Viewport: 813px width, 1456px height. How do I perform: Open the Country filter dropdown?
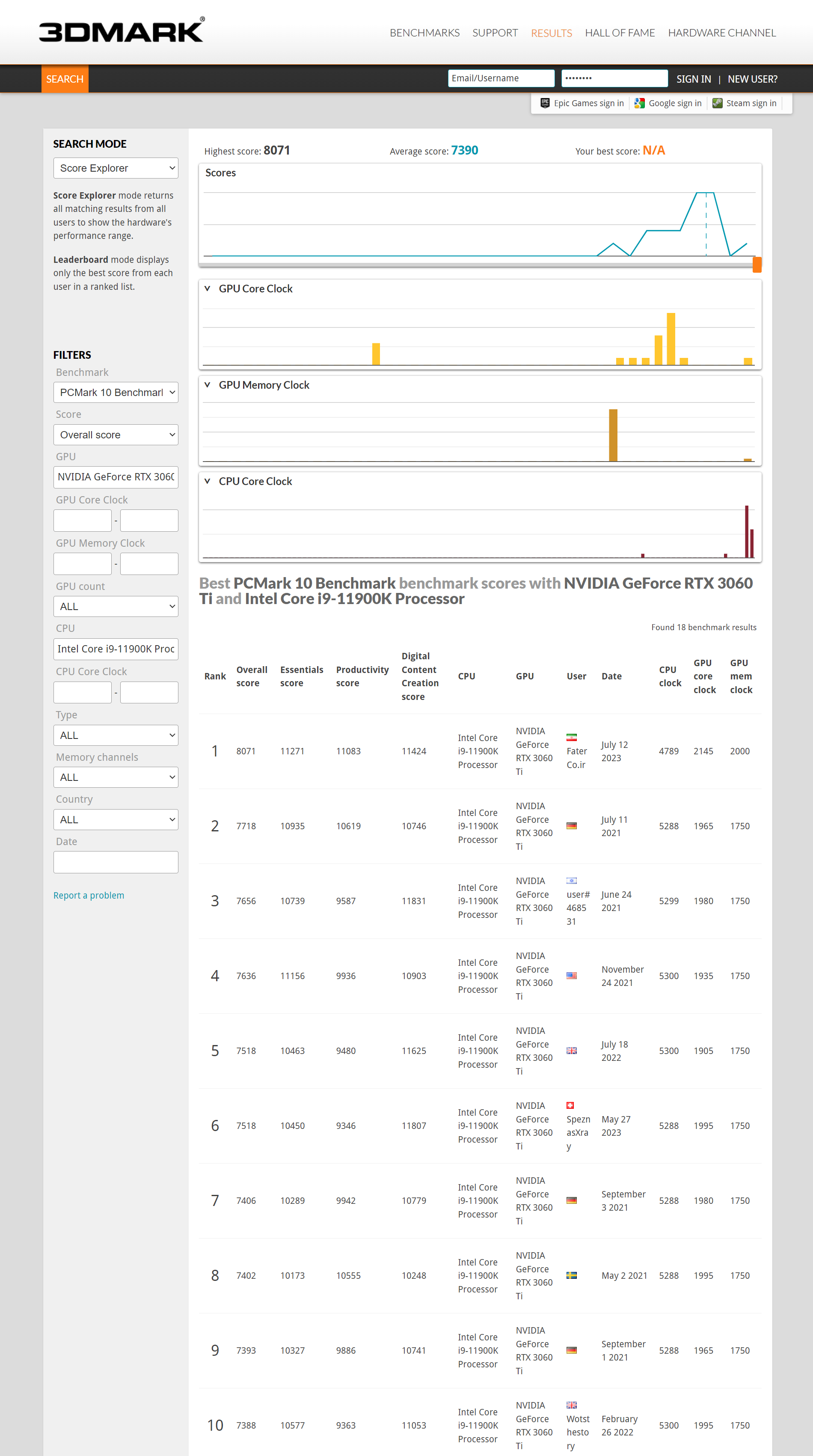116,819
